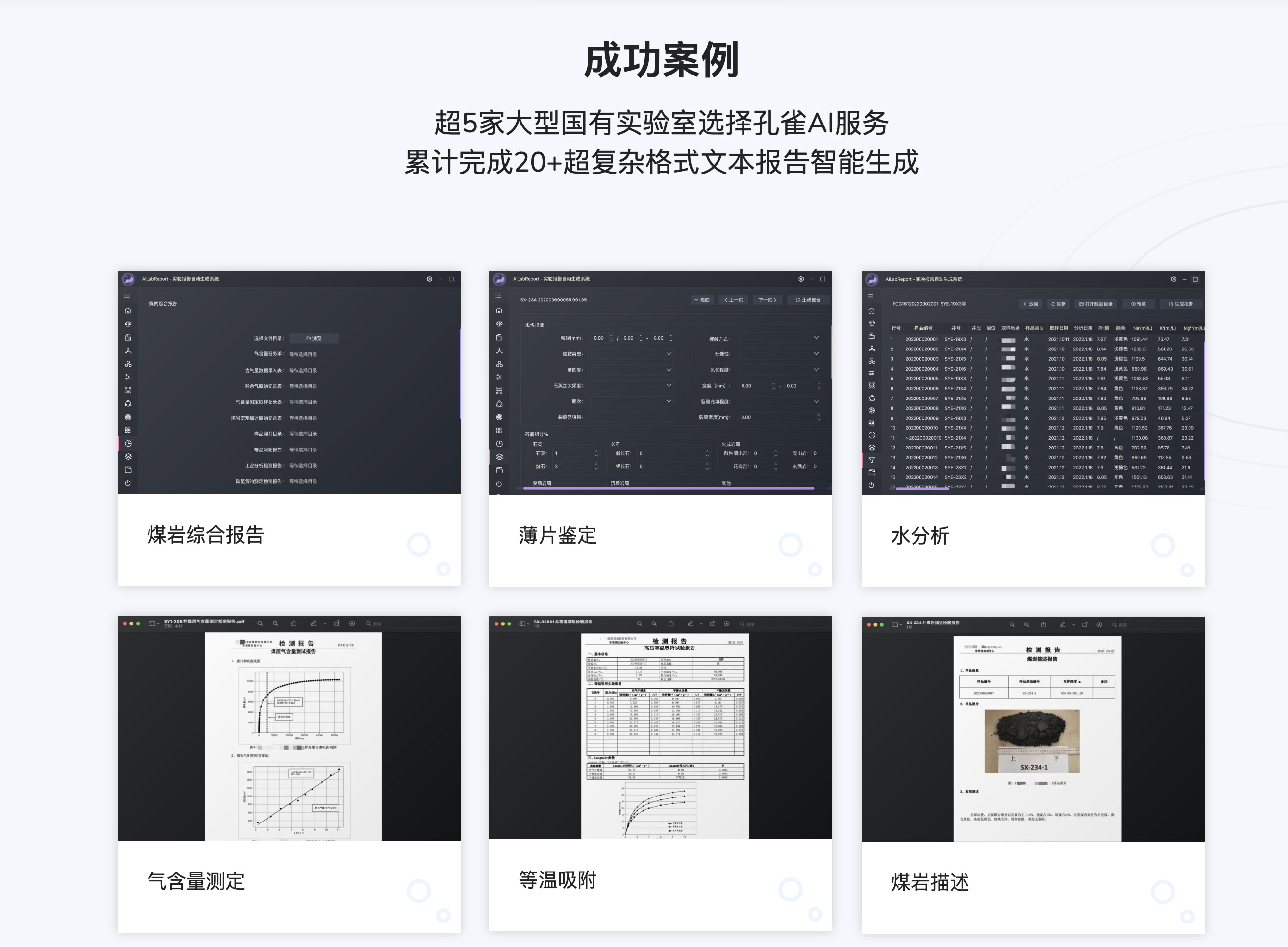
Task: Click the sidebar toggle icon in 等温吸附 PDF toolbar
Action: [523, 623]
